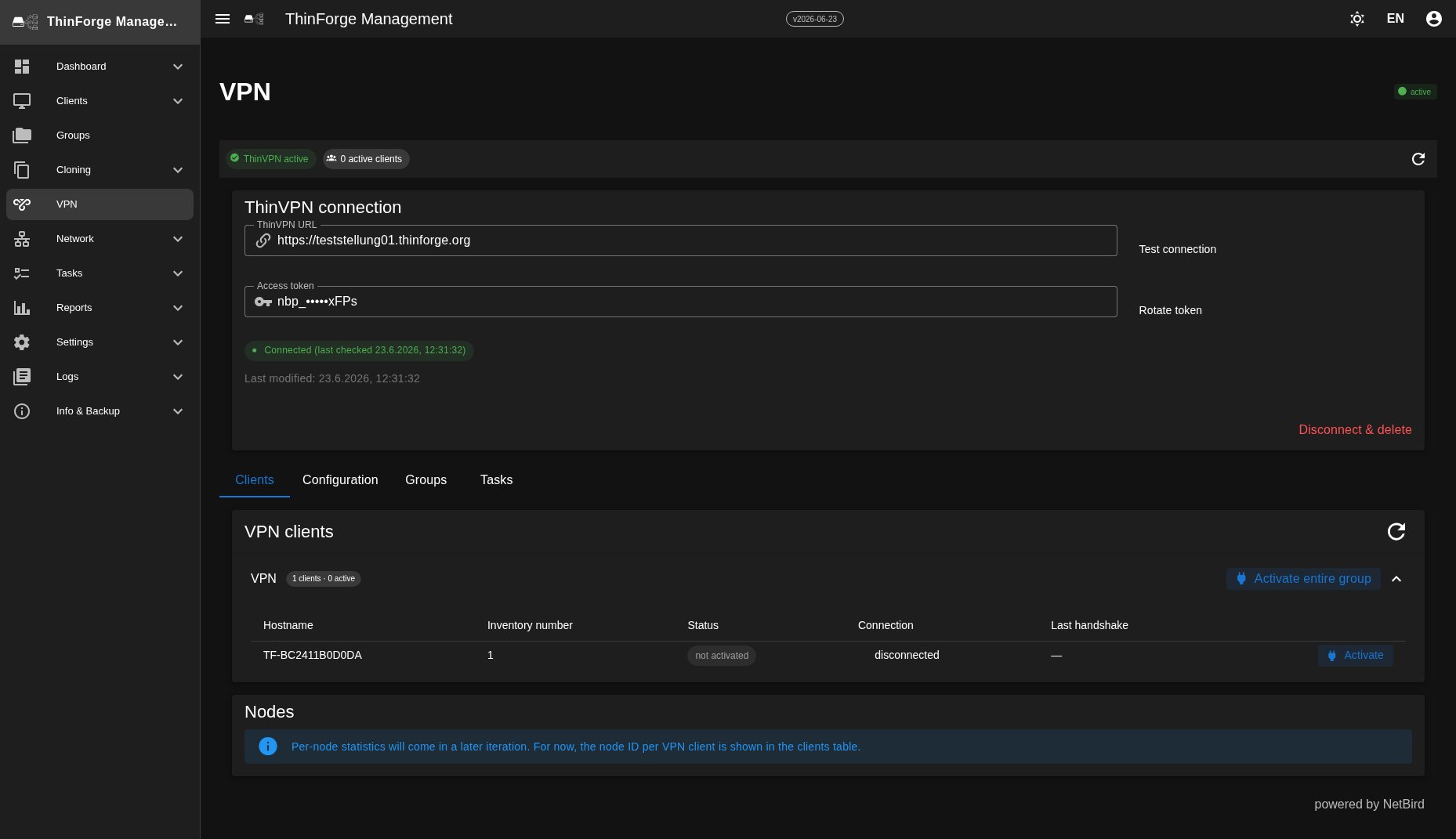
Task: Open the Tasks tab in VPN page
Action: pos(496,480)
